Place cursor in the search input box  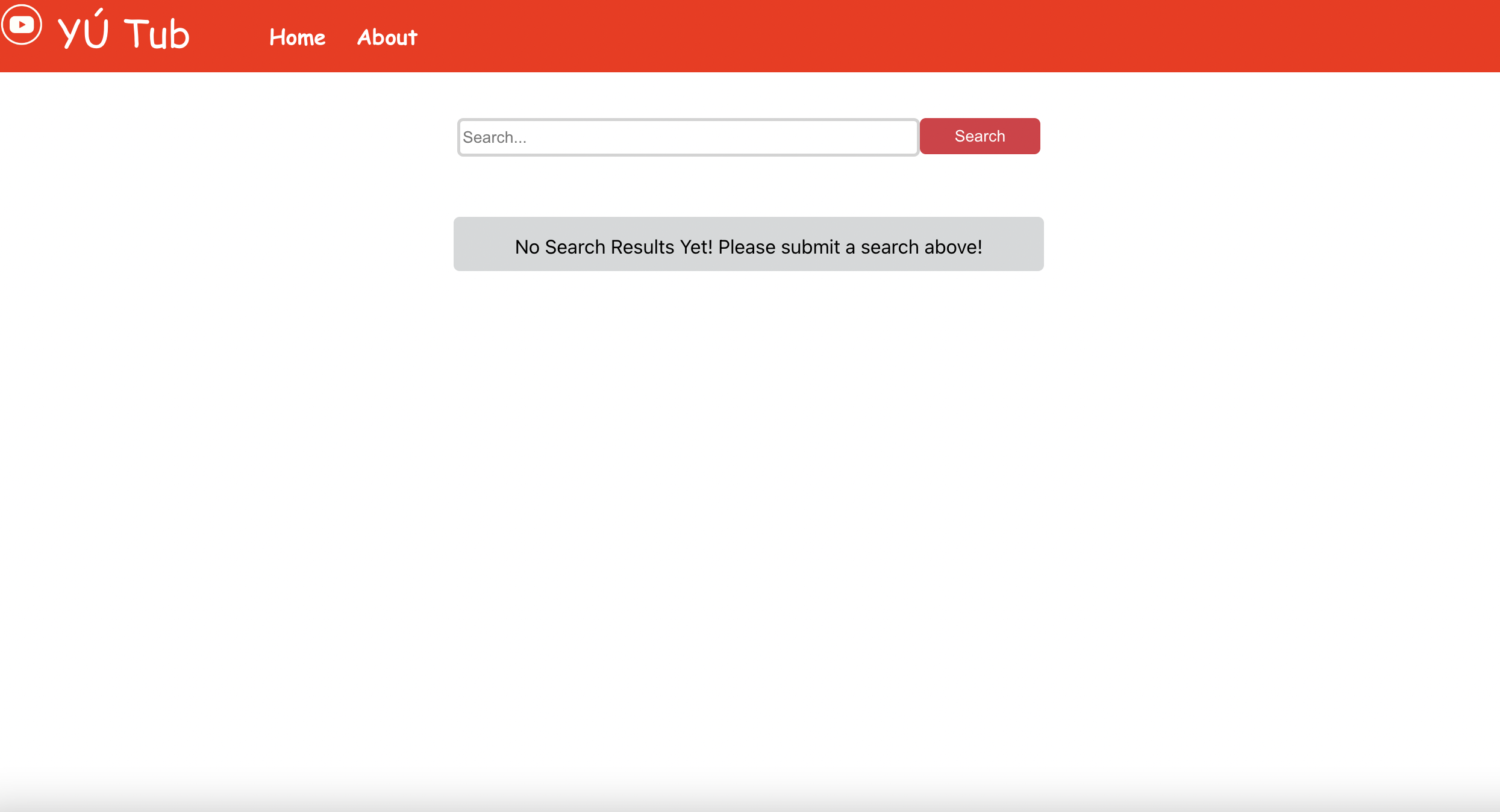click(x=687, y=137)
